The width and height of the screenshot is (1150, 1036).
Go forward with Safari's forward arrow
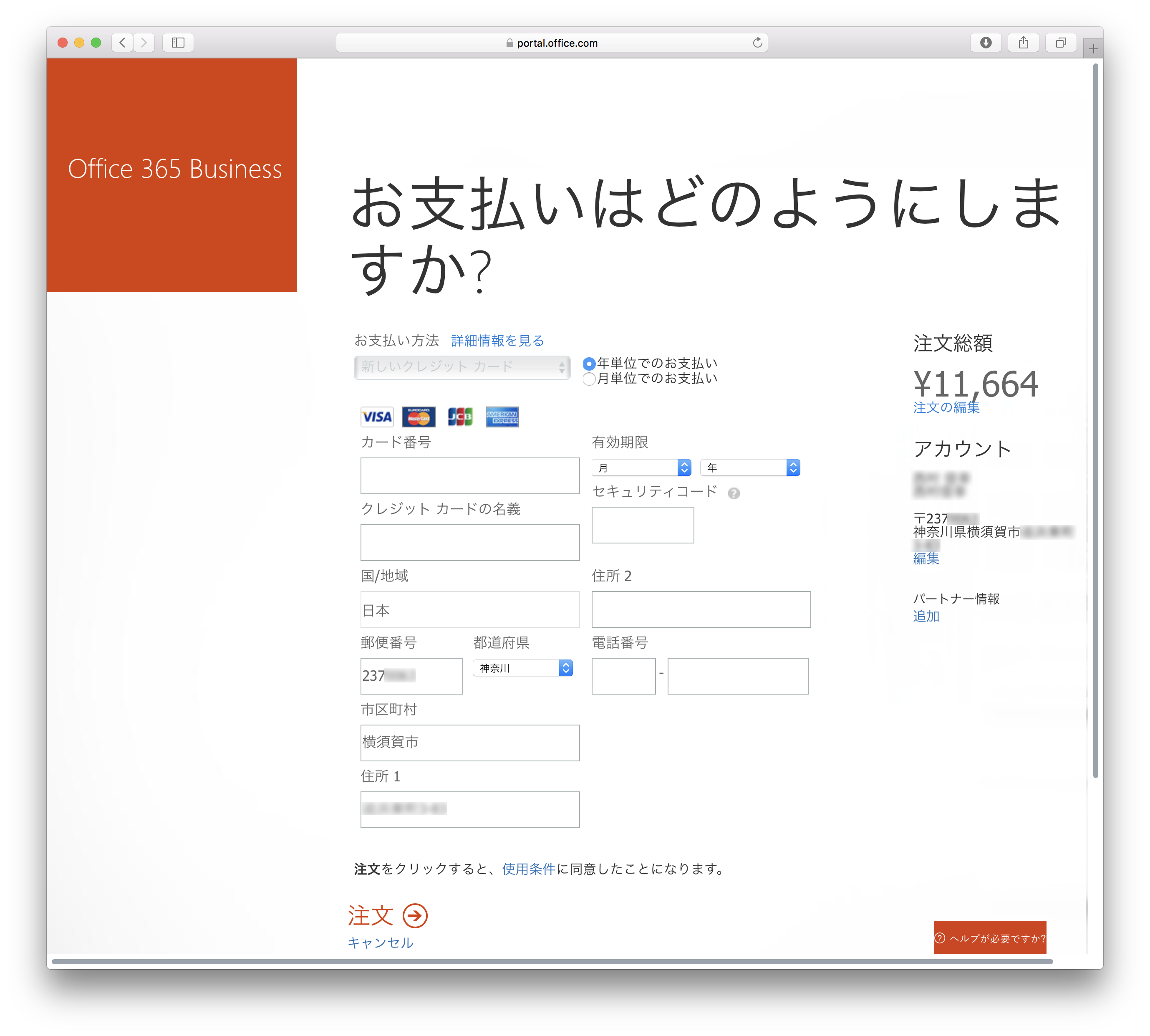144,43
